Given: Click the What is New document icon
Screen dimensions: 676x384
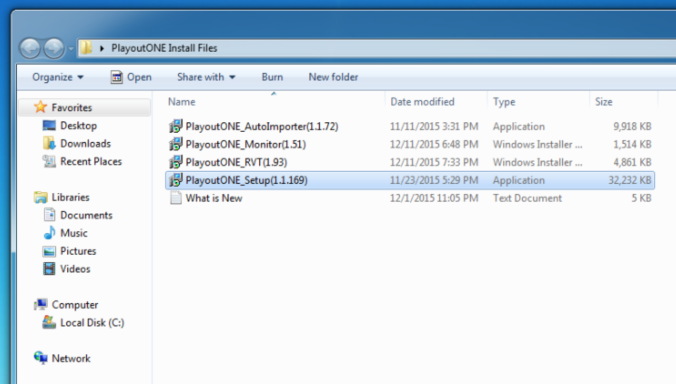Looking at the screenshot, I should click(175, 198).
